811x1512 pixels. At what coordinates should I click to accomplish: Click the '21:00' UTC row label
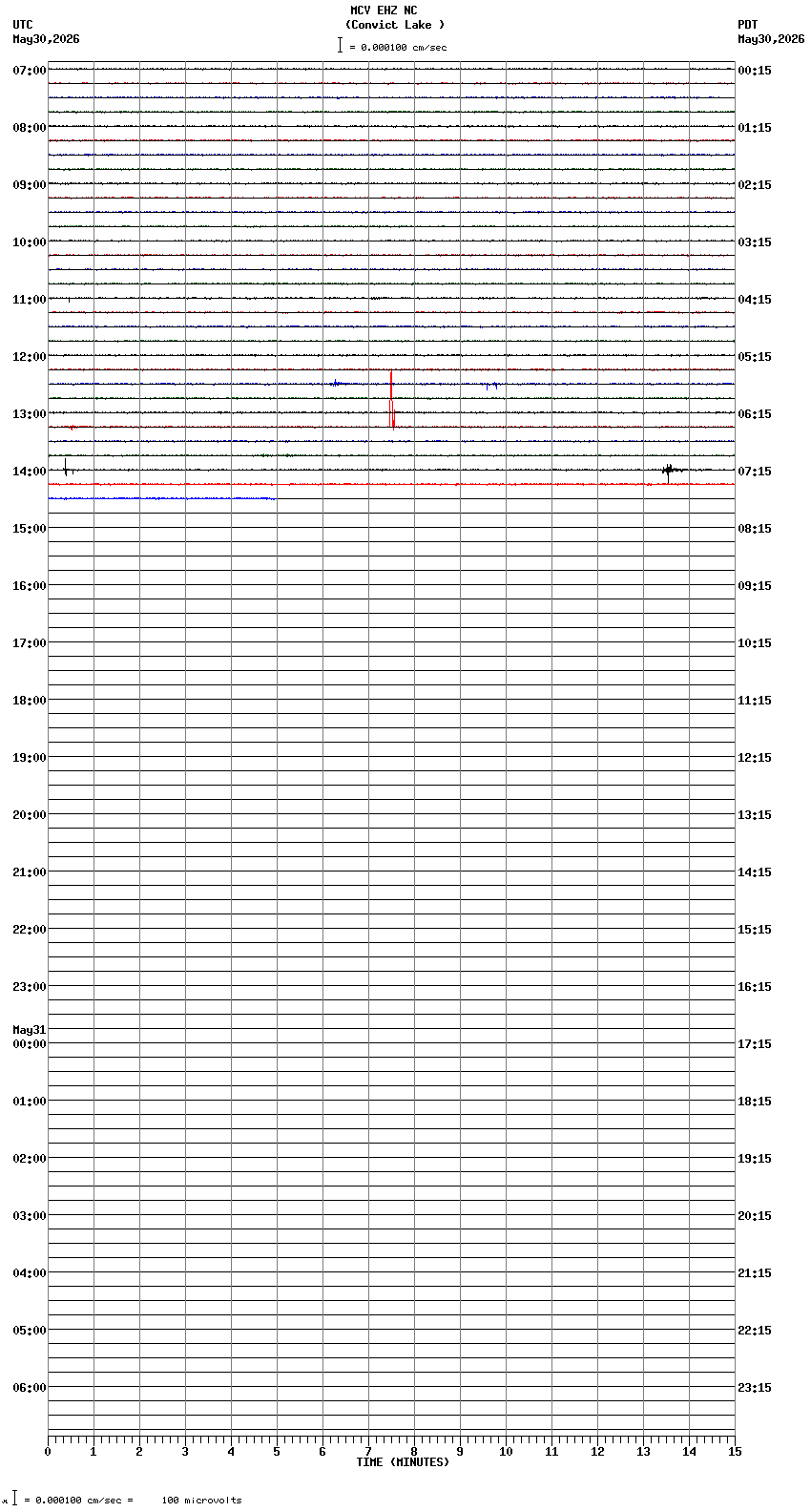[x=30, y=872]
